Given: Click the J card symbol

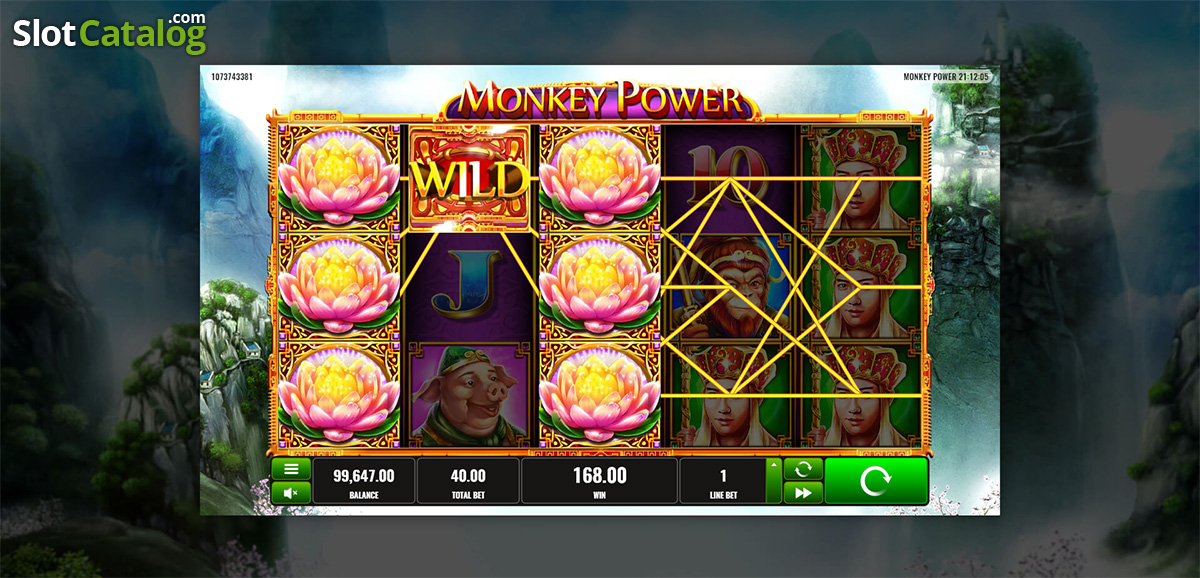Looking at the screenshot, I should [x=470, y=285].
